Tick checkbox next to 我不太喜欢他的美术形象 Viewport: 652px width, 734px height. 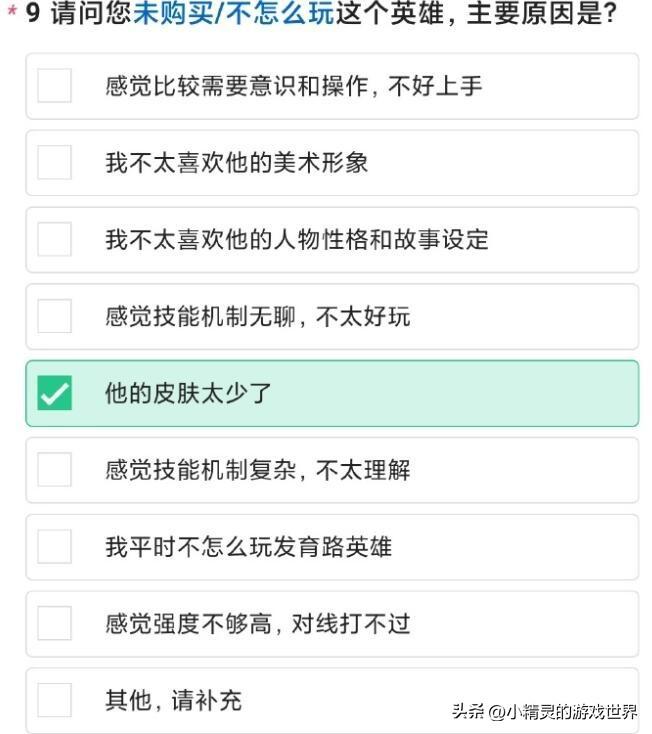tap(54, 162)
